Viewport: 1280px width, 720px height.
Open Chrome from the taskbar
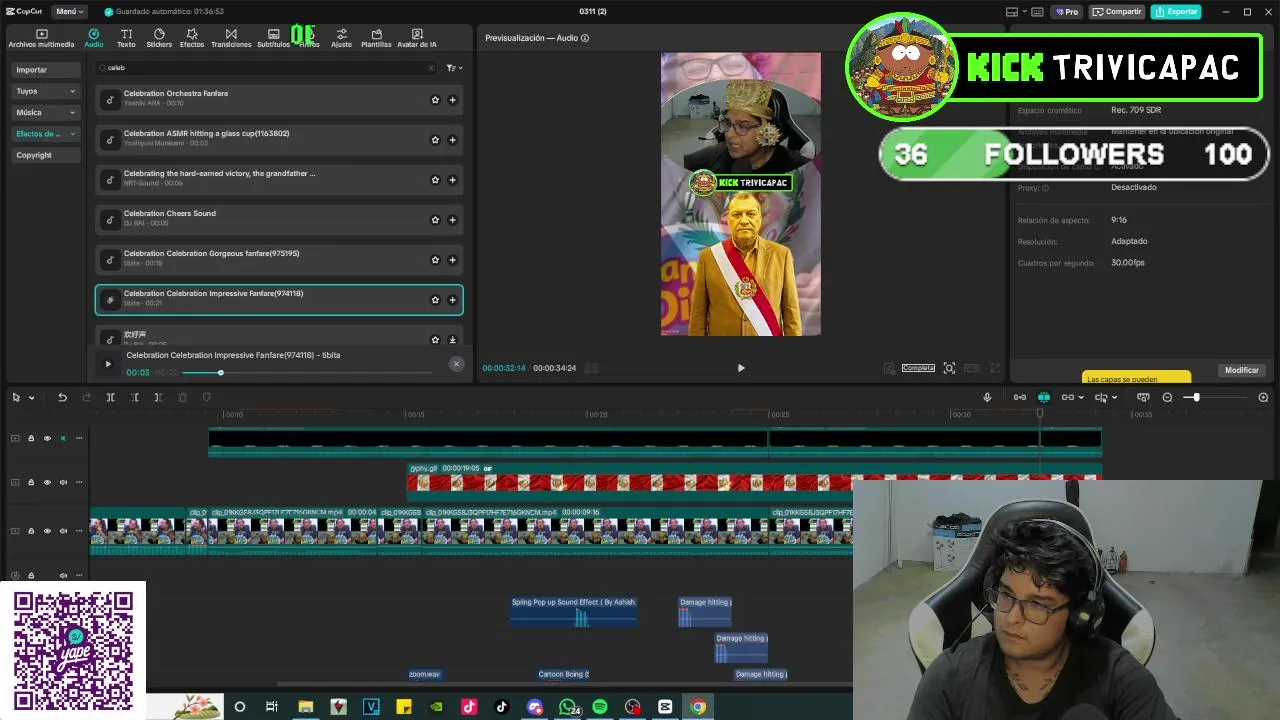pos(698,707)
